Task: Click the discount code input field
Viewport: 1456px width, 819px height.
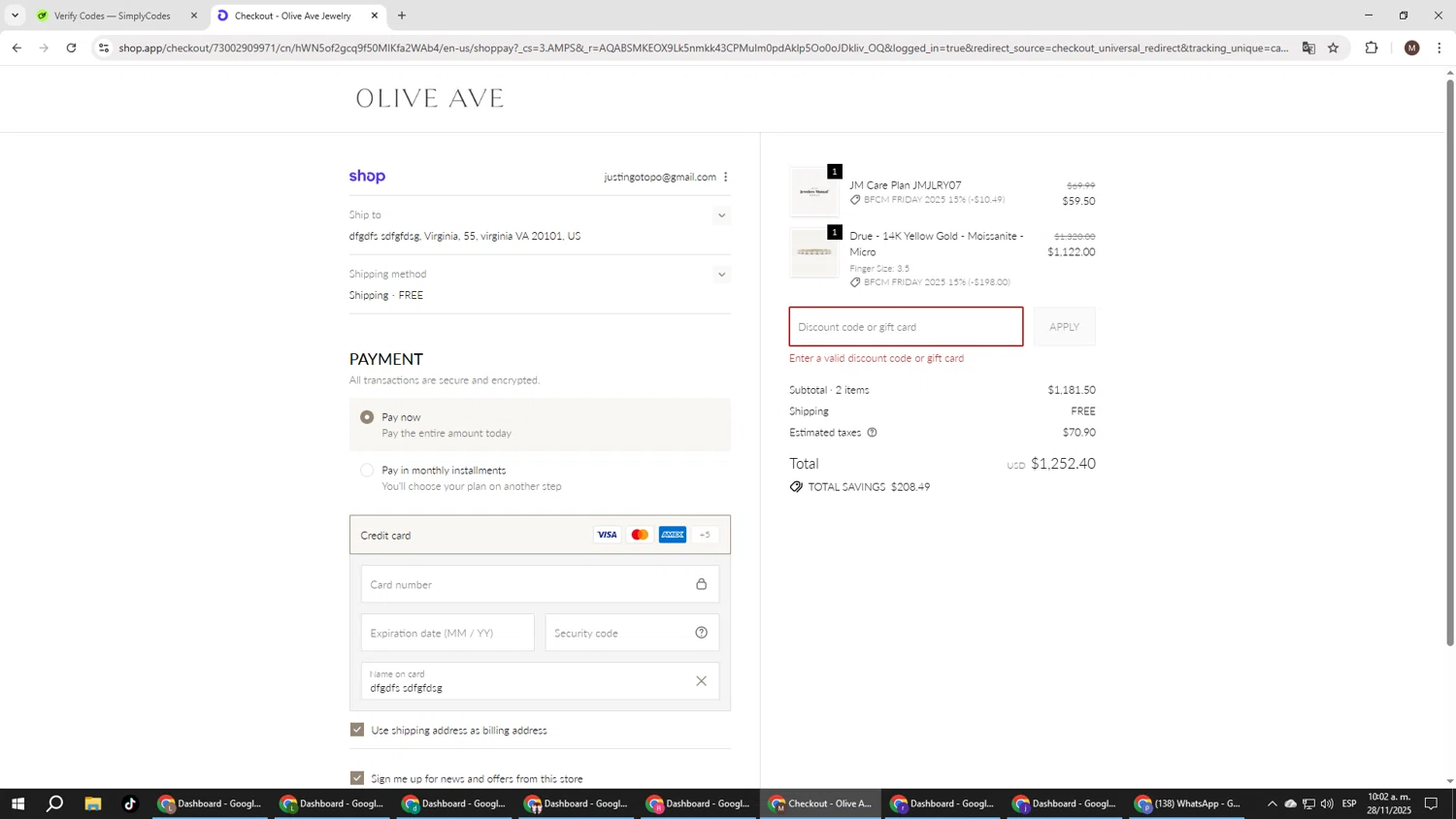Action: click(906, 327)
